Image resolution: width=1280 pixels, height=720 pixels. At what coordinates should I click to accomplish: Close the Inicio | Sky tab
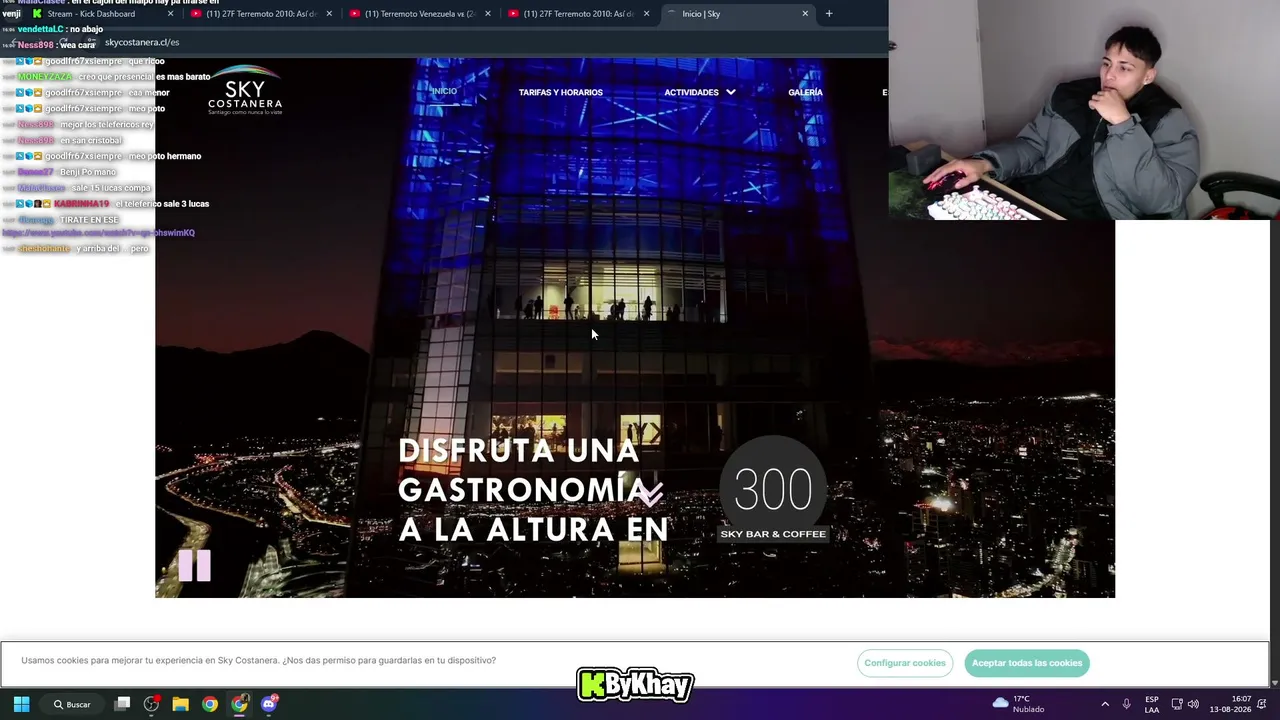[805, 14]
